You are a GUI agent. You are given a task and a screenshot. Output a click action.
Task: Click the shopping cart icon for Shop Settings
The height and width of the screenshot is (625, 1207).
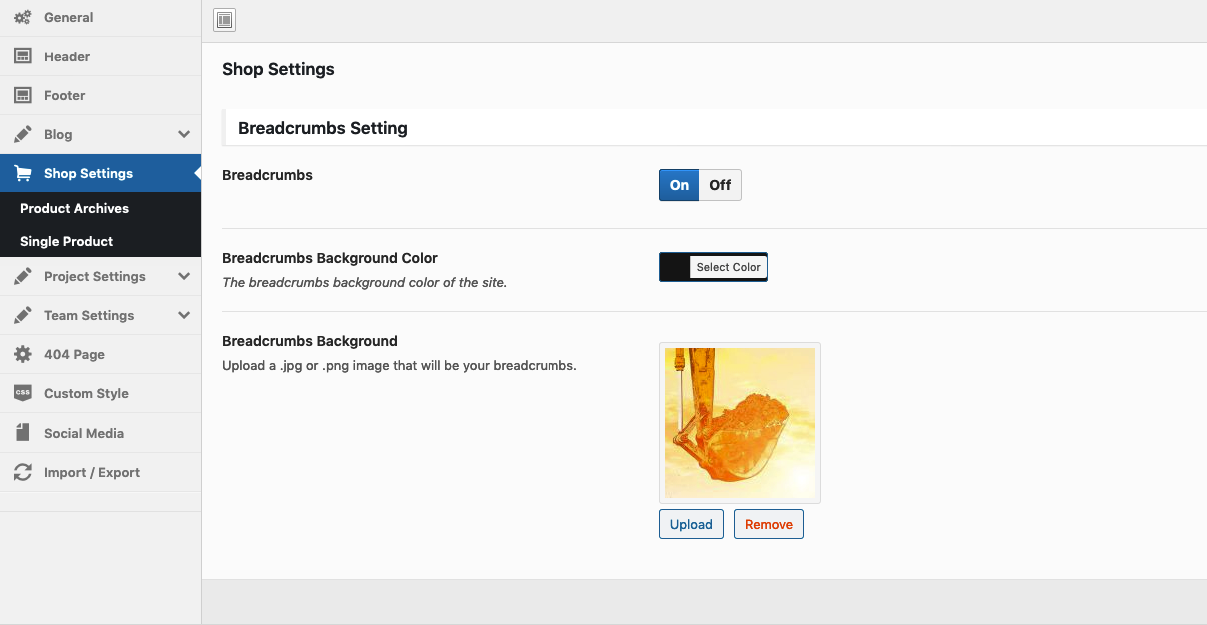(22, 173)
